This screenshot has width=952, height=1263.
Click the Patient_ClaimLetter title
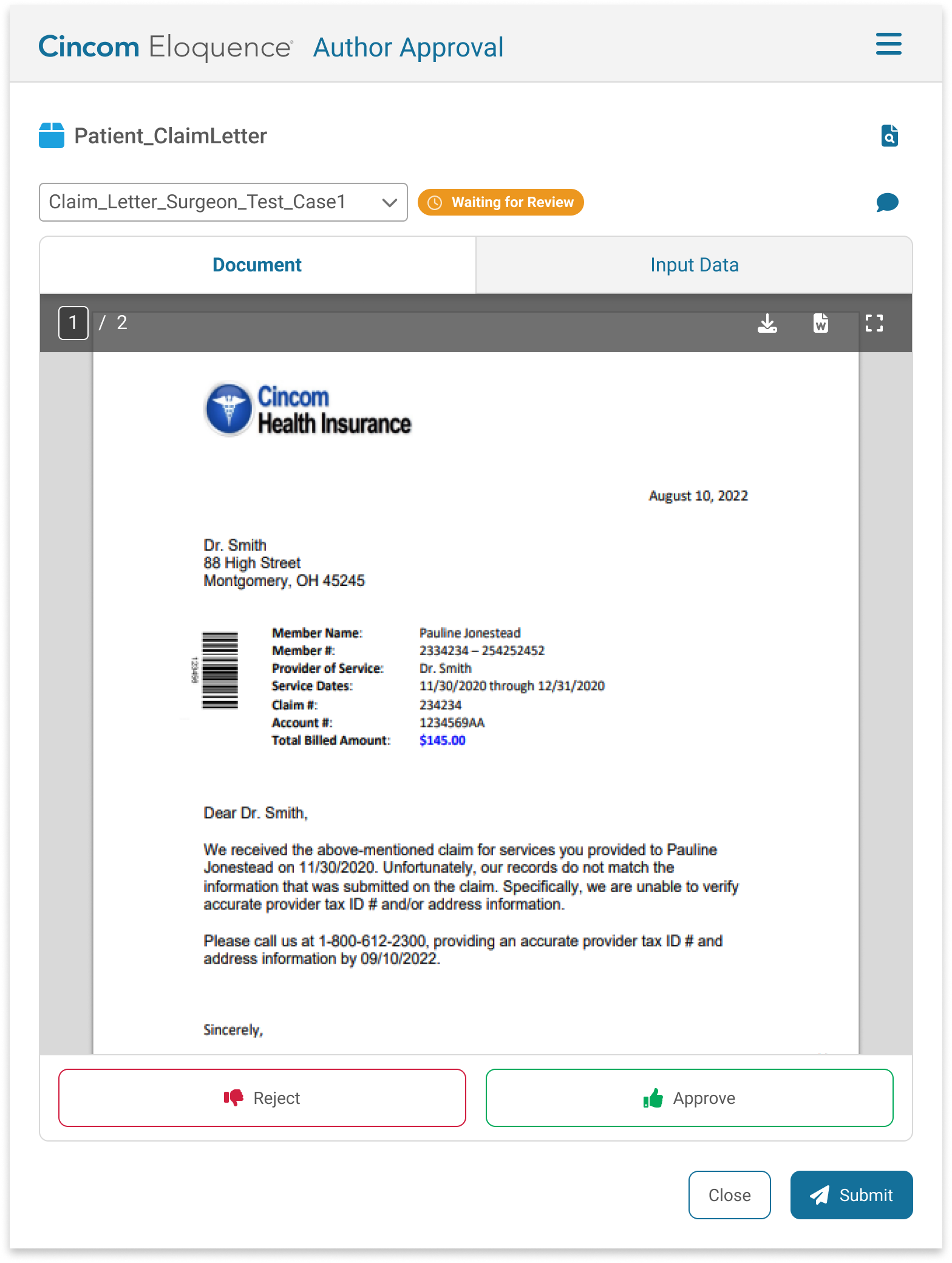171,136
